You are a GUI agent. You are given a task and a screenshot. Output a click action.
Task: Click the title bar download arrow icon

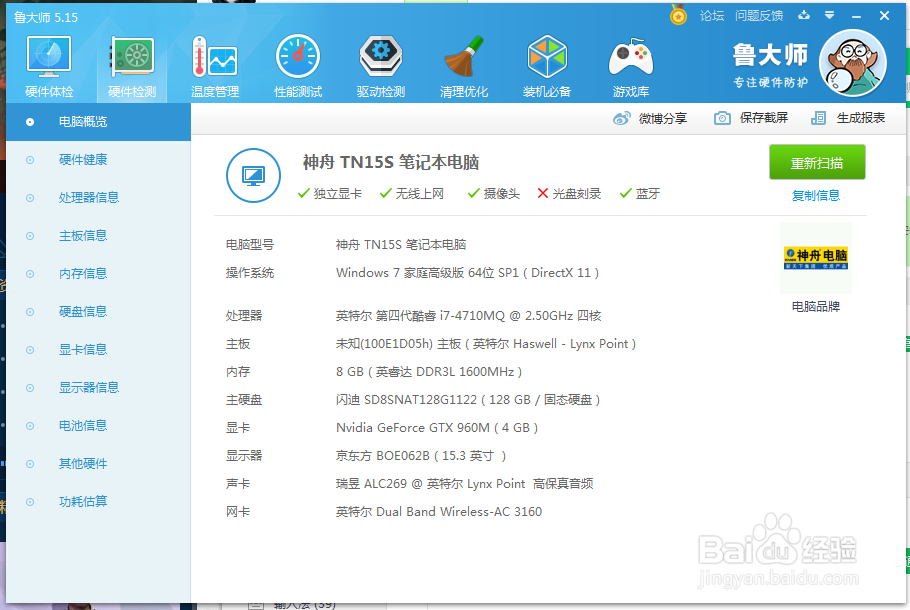click(x=804, y=16)
